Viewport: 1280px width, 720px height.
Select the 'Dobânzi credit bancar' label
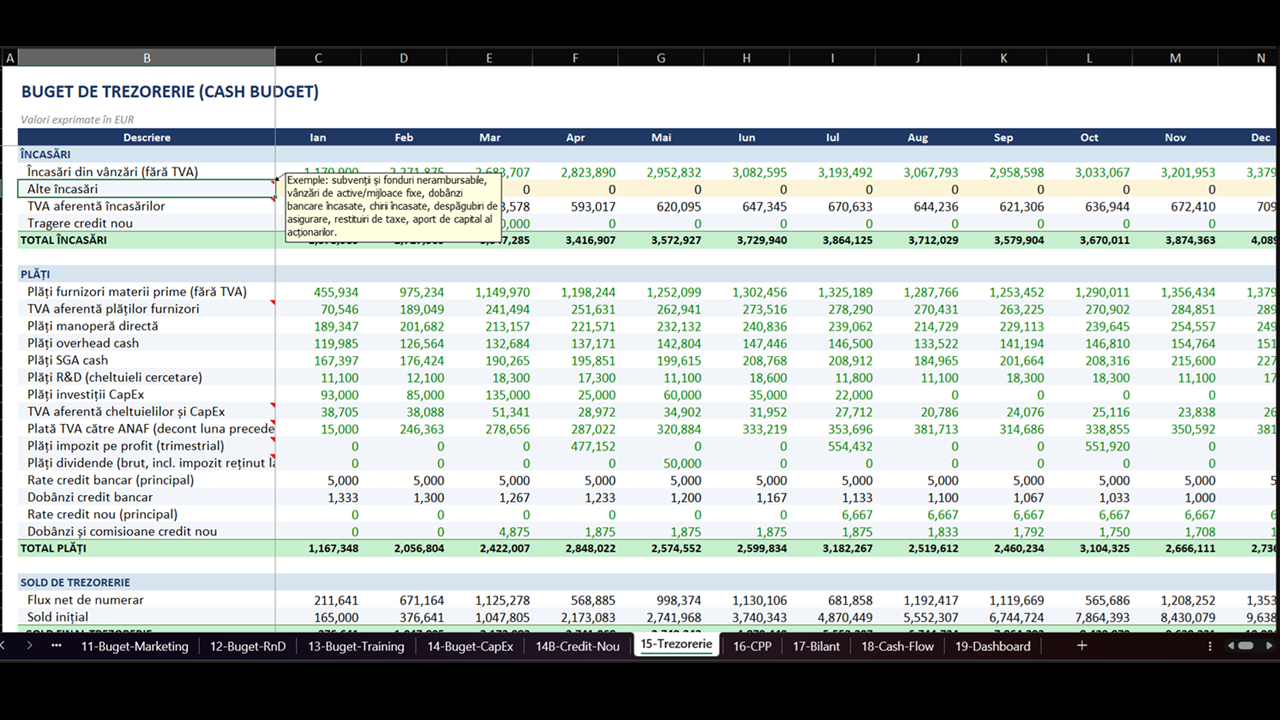point(90,497)
